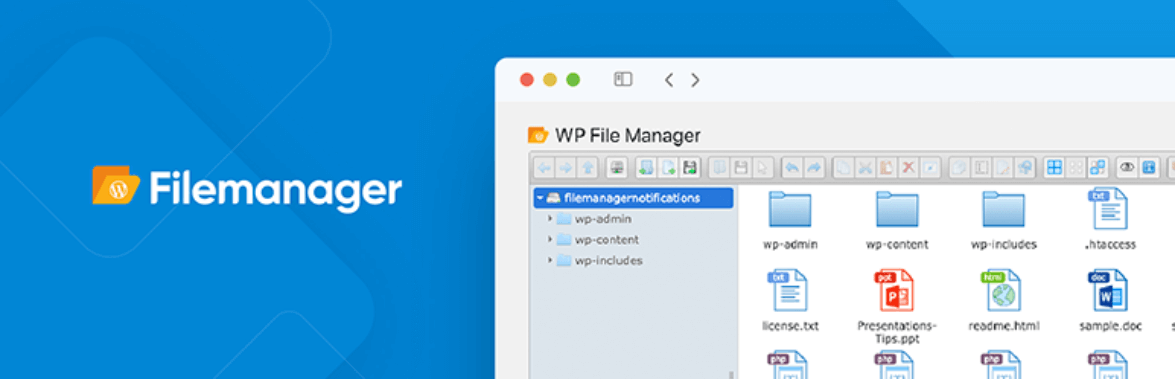This screenshot has height=379, width=1175.
Task: Toggle the eye Preview icon
Action: coord(1127,168)
